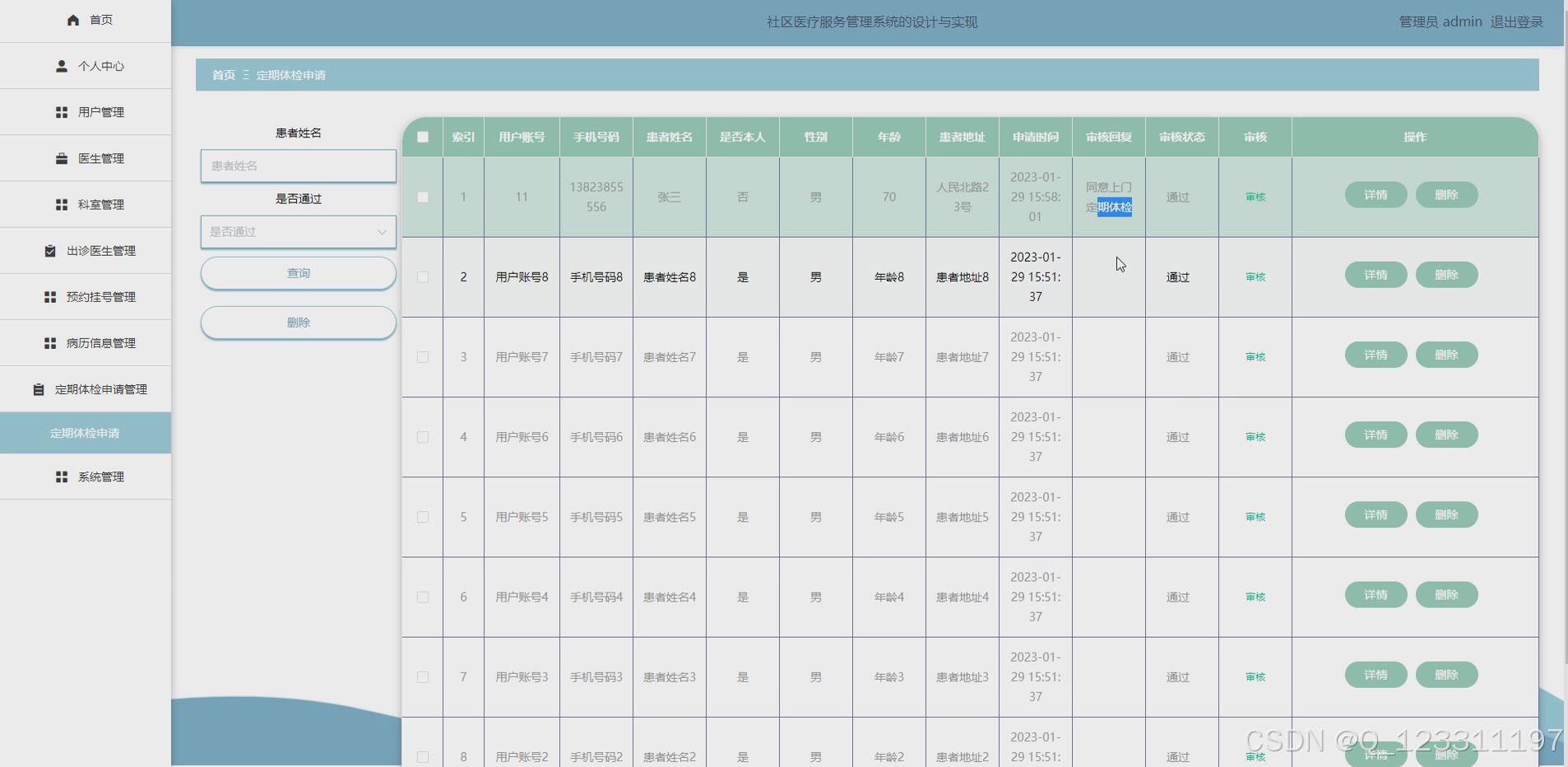Open 详情 for row 6 用户账号4
The image size is (1568, 767).
1375,594
